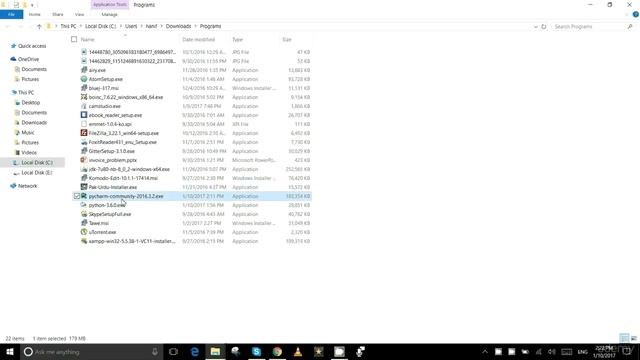
Task: Open Google Chrome from the taskbar
Action: [277, 351]
